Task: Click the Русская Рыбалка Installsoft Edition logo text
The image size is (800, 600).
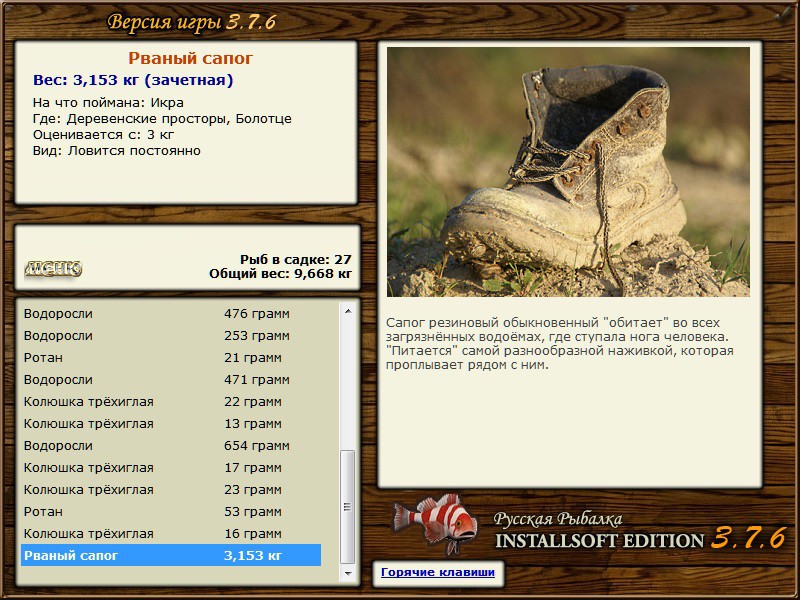Action: click(640, 531)
